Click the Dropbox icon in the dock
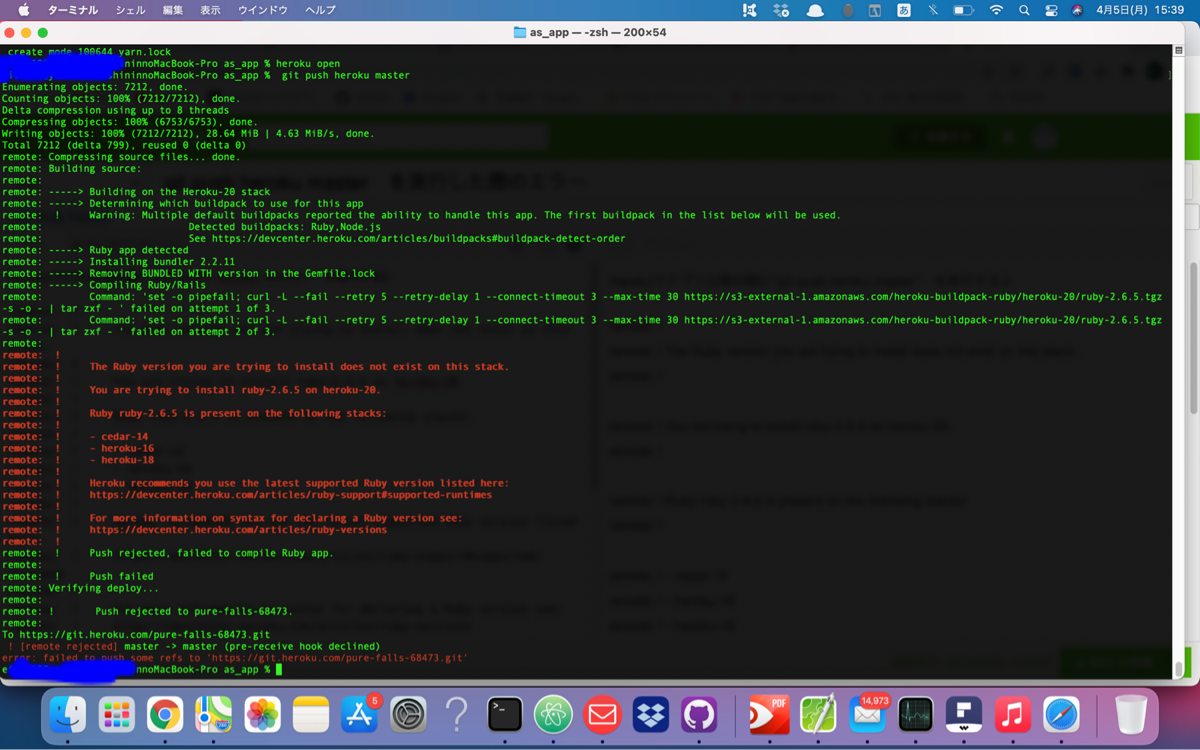The image size is (1200, 750). coord(651,714)
